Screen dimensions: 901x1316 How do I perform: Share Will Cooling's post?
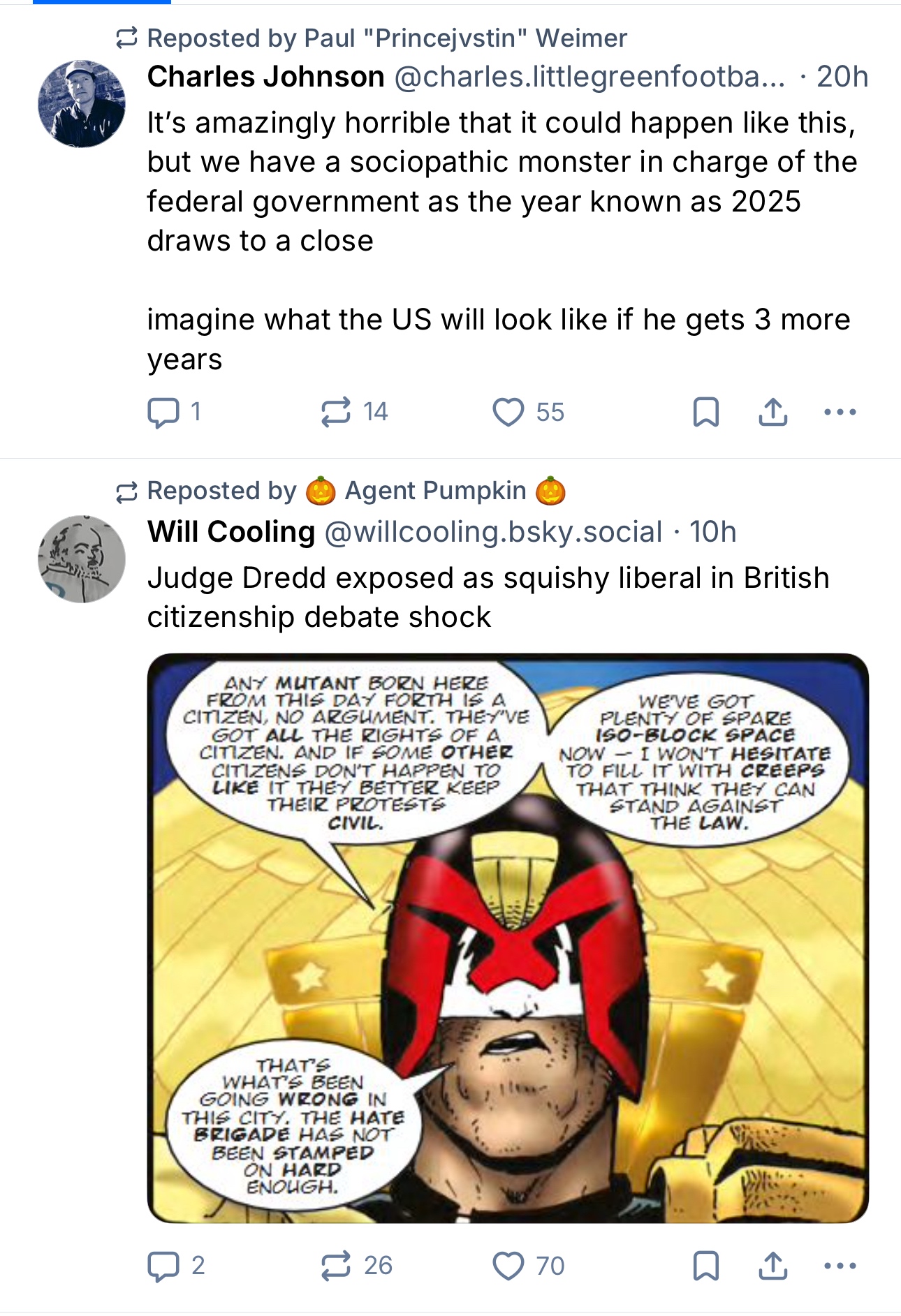[772, 1266]
